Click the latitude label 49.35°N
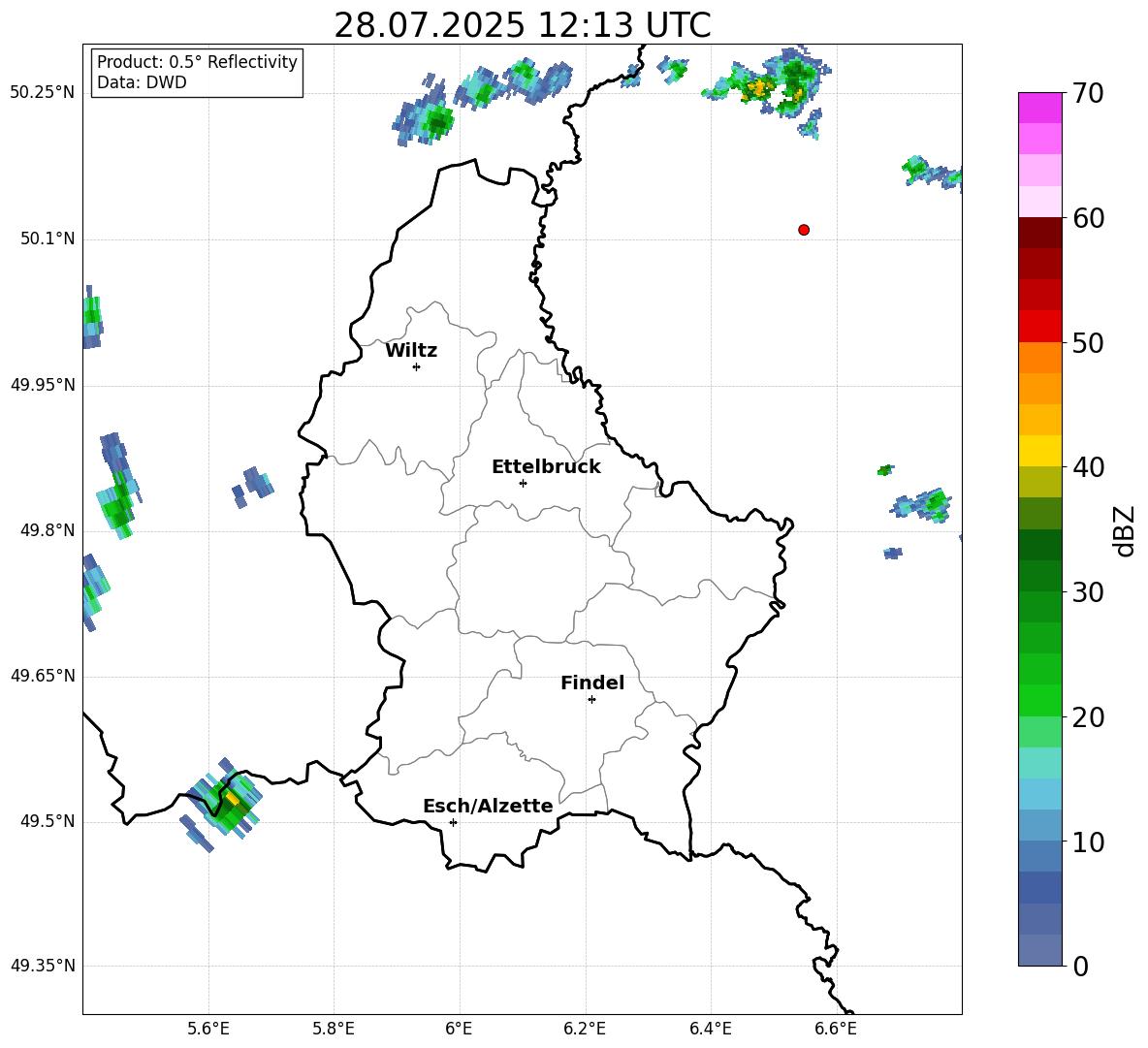This screenshot has height=1048, width=1148. pos(43,966)
